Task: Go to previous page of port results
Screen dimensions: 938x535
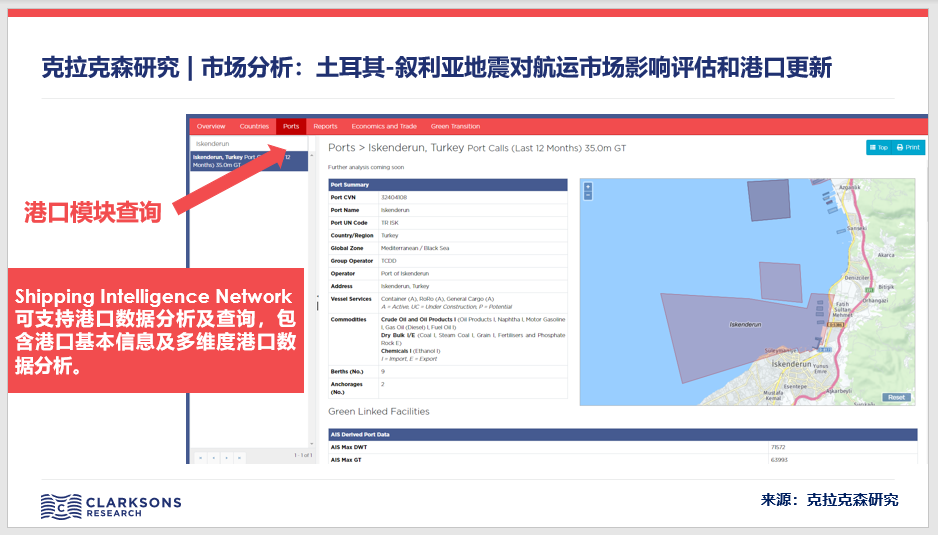Action: click(x=214, y=458)
